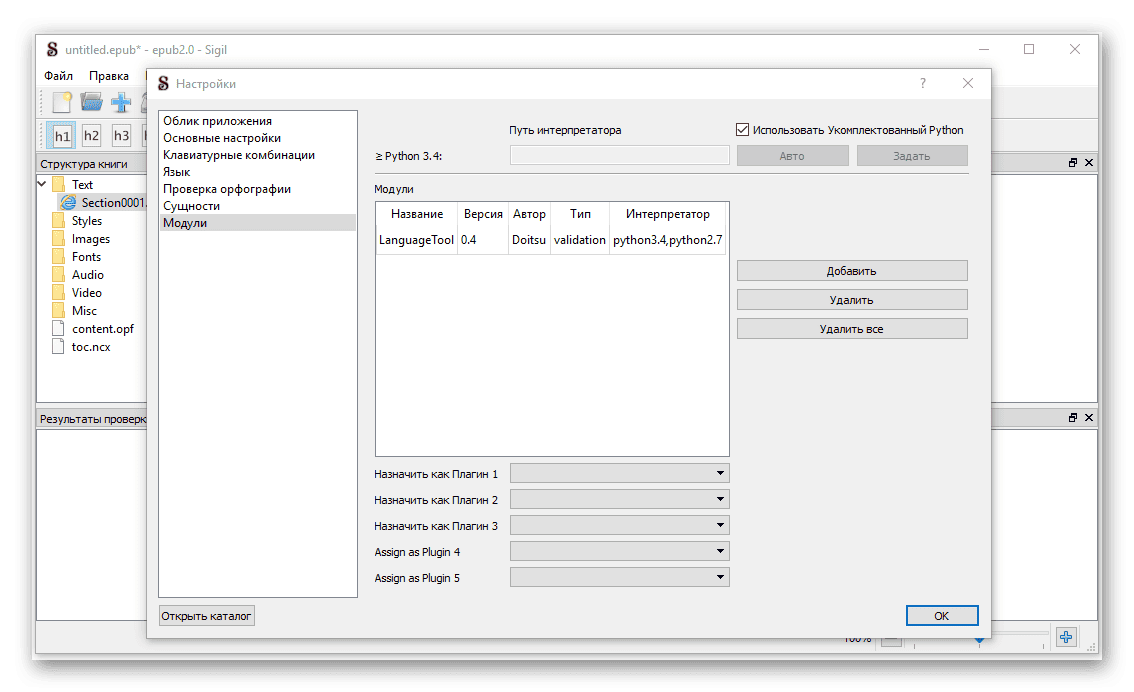The image size is (1134, 692).
Task: Go to Сущности settings page
Action: tap(258, 206)
